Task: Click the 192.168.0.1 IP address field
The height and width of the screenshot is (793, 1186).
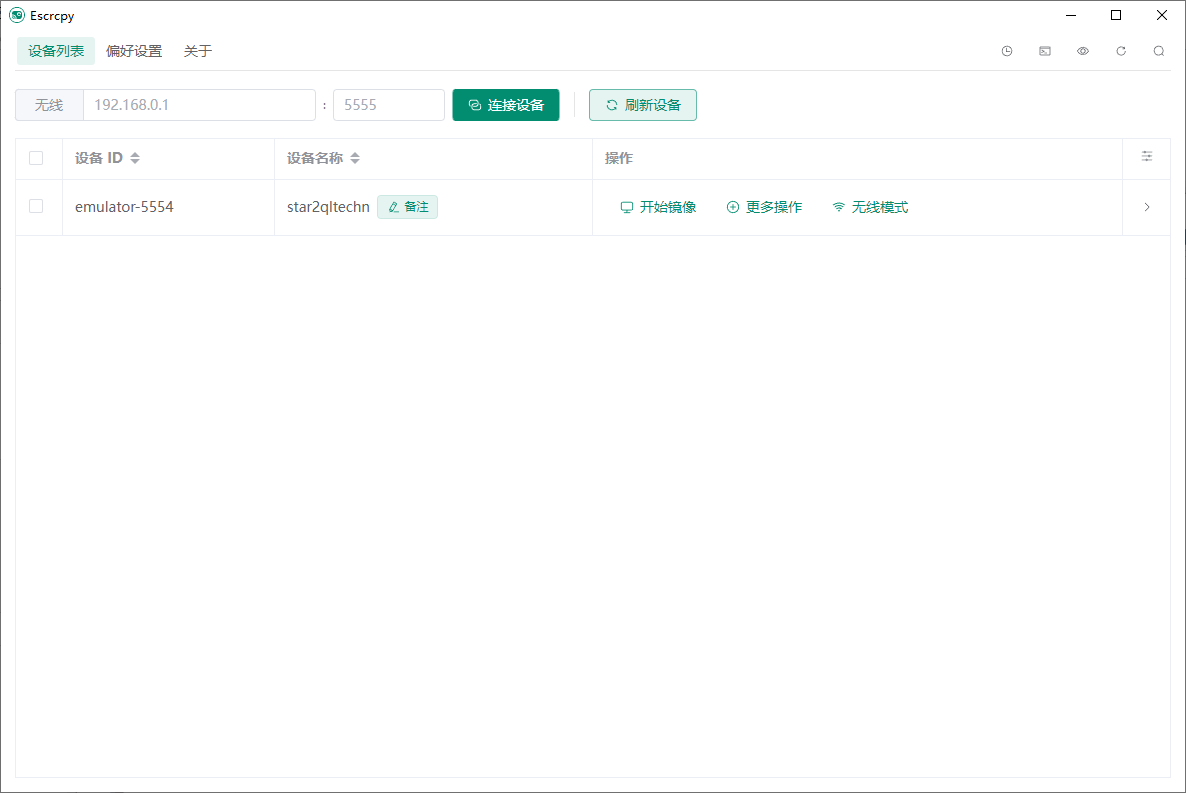Action: (x=199, y=105)
